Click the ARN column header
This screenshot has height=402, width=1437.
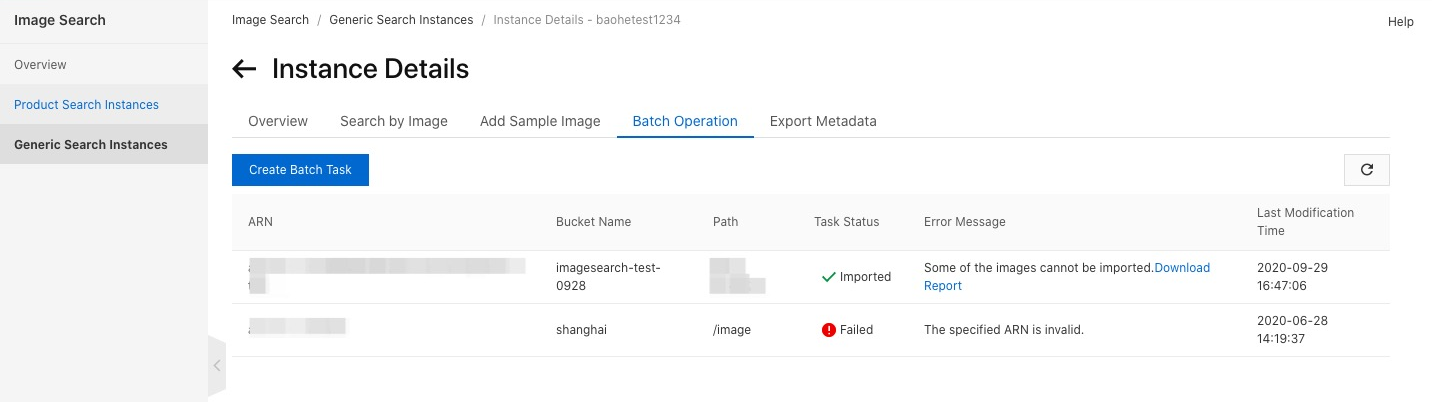point(260,222)
